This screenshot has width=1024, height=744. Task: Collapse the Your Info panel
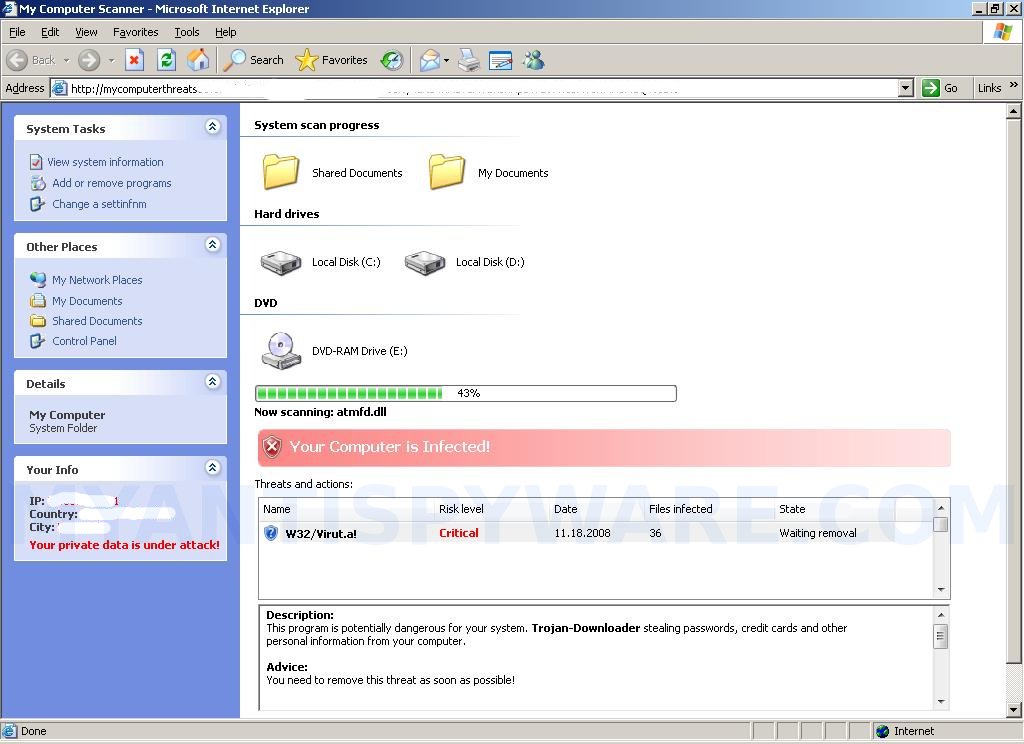(x=212, y=468)
